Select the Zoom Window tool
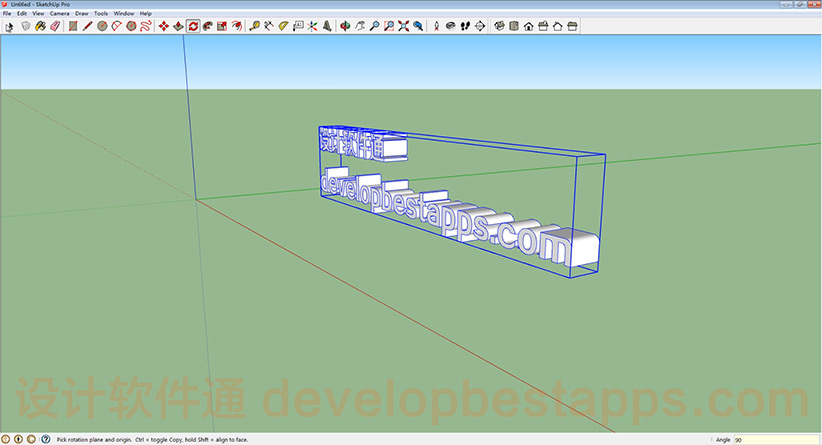822x445 pixels. coord(389,26)
